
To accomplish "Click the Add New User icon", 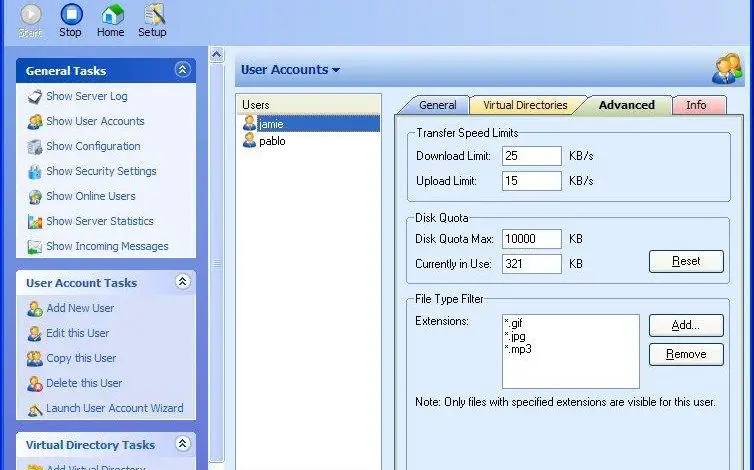I will coord(35,308).
